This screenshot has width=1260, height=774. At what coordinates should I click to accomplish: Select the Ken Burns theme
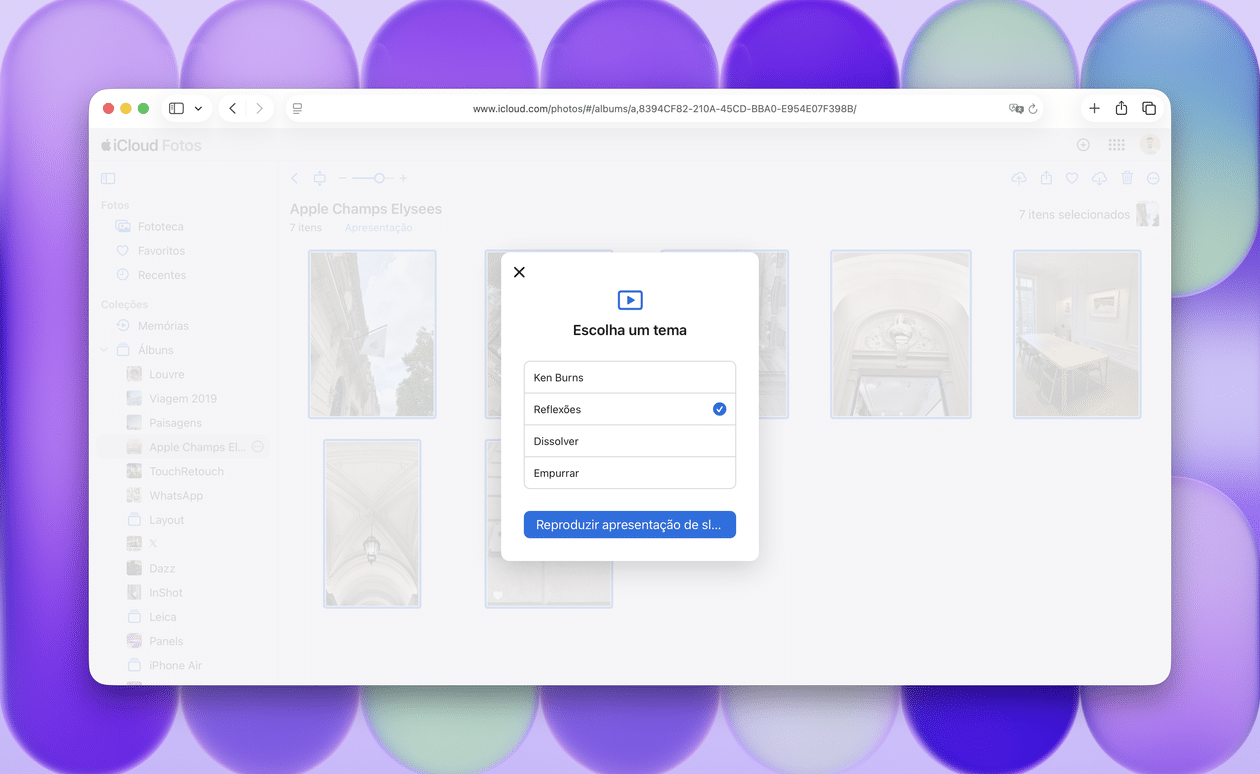coord(630,377)
